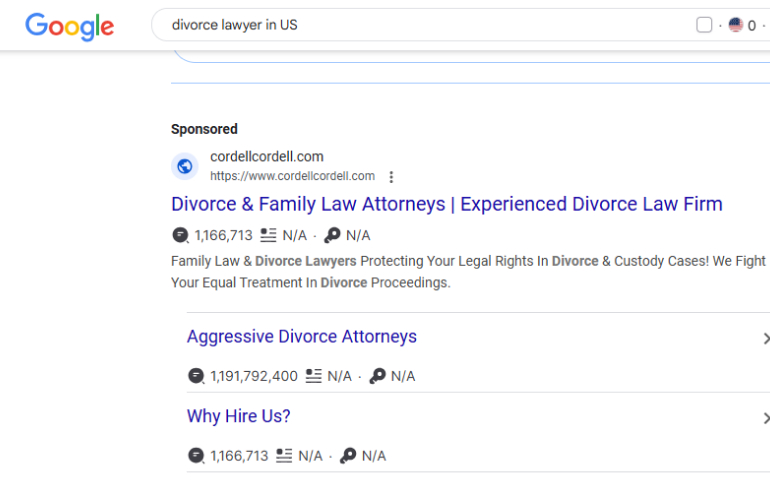The width and height of the screenshot is (770, 497).
Task: Expand the Aggressive Divorce Attorneys chevron
Action: (x=766, y=338)
